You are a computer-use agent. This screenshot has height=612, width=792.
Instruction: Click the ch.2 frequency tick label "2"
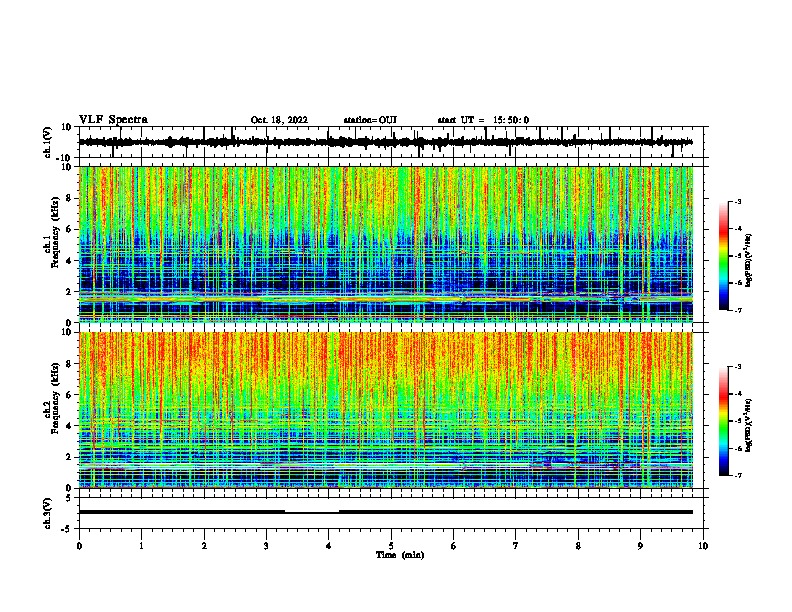(x=70, y=457)
